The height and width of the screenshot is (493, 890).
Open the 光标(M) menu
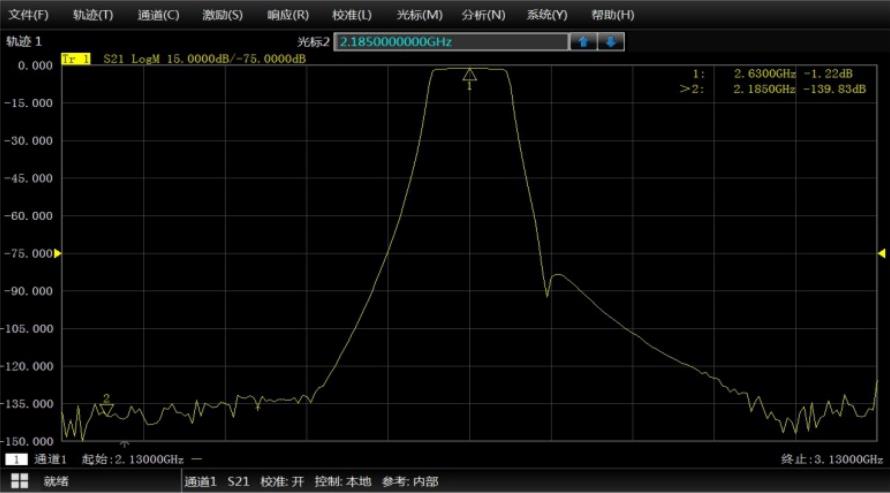point(419,15)
